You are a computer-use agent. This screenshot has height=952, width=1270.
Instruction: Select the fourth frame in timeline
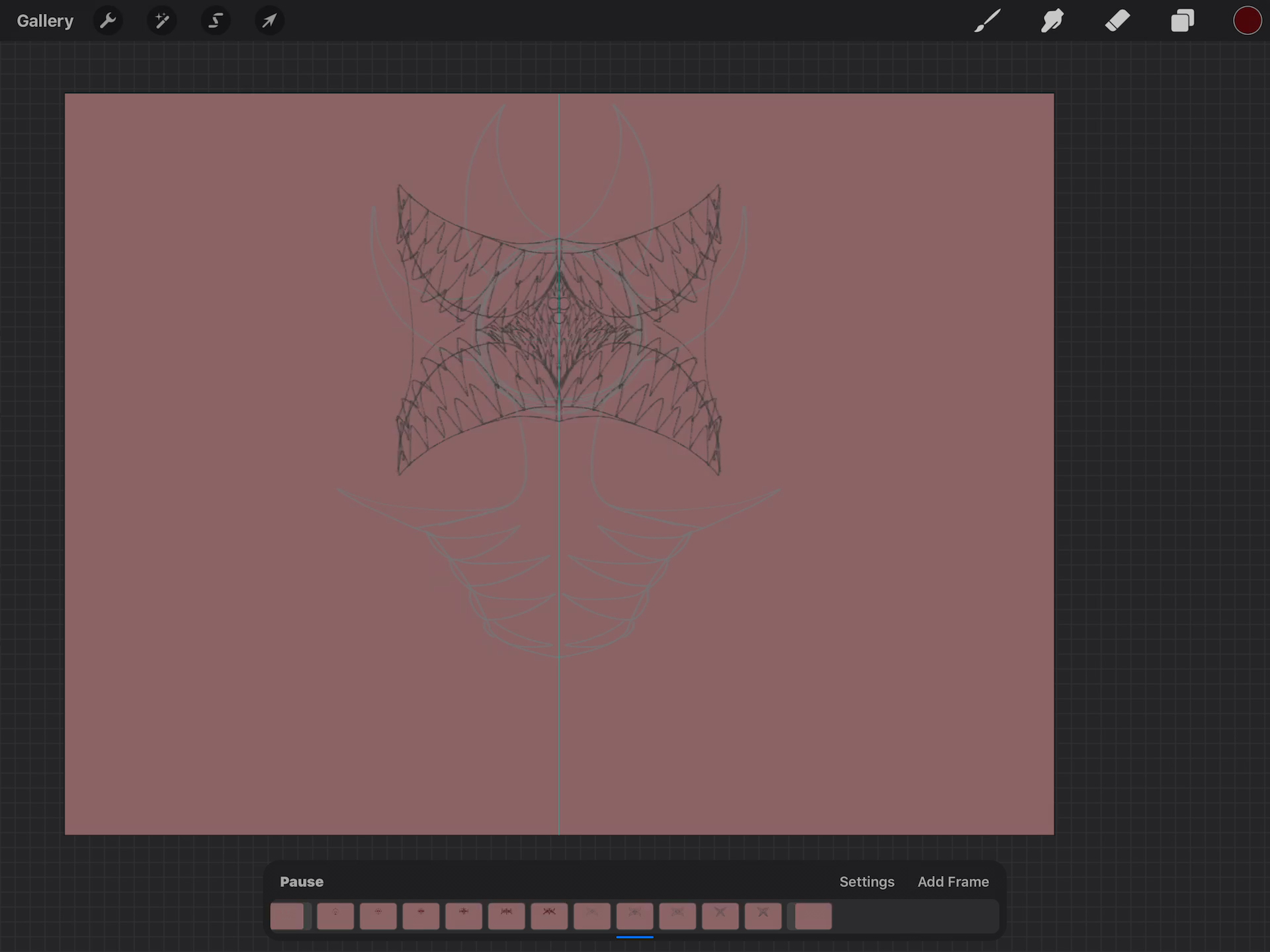pos(421,916)
